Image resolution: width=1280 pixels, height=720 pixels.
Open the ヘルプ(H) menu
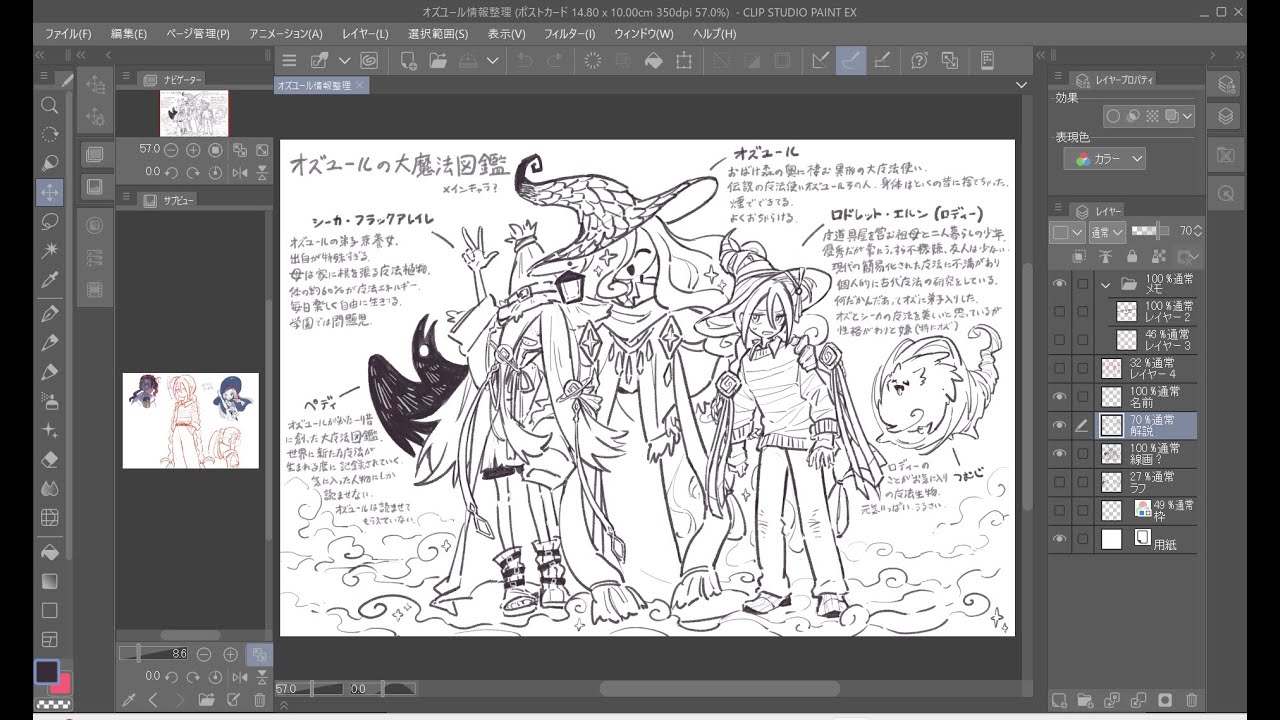click(x=715, y=33)
